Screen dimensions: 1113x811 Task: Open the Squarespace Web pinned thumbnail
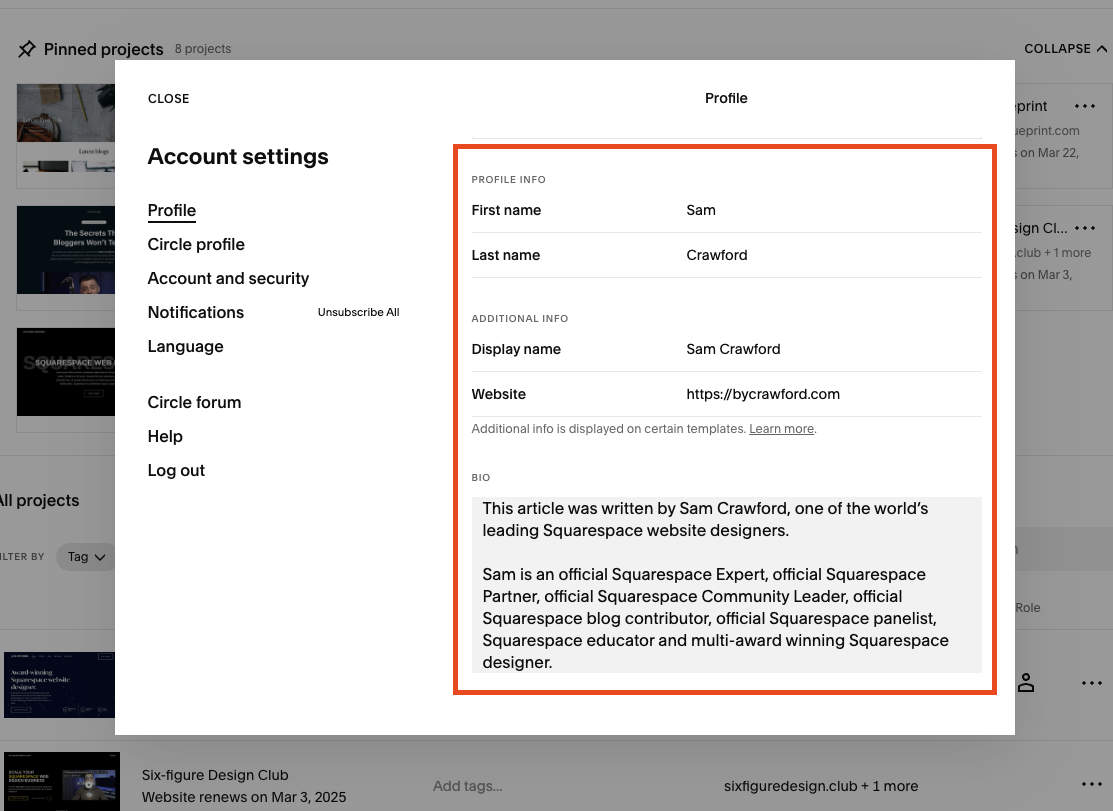click(x=66, y=372)
